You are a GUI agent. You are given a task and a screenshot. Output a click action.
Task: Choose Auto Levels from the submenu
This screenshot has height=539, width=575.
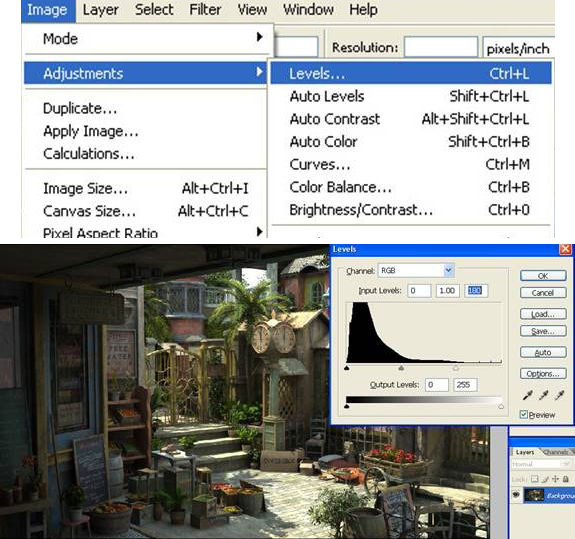411,96
